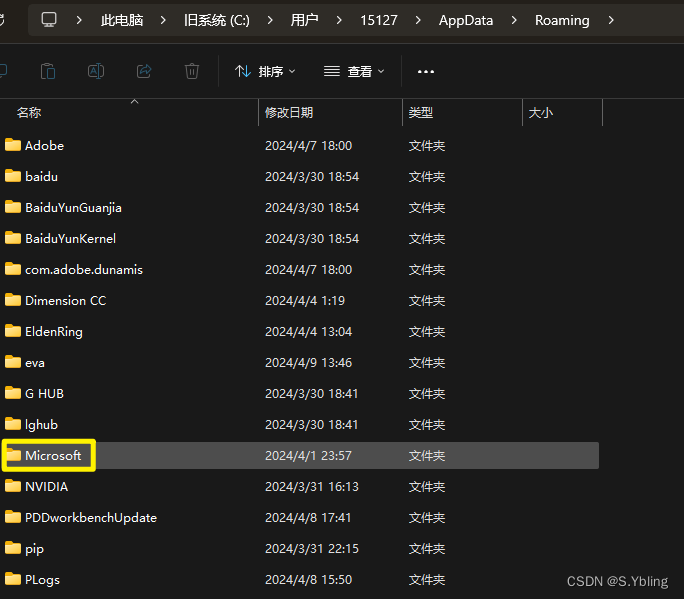684x599 pixels.
Task: Click the BaiduYunGuanjia folder name
Action: point(73,208)
